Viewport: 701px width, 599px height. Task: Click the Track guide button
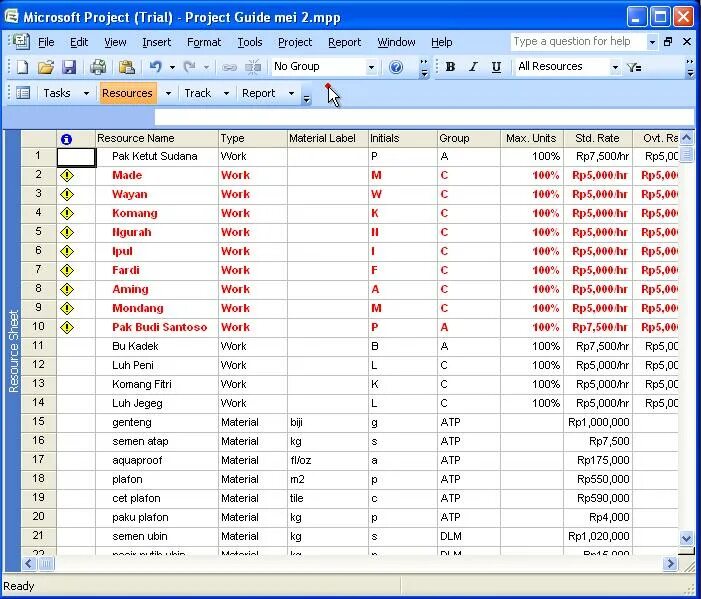[197, 93]
